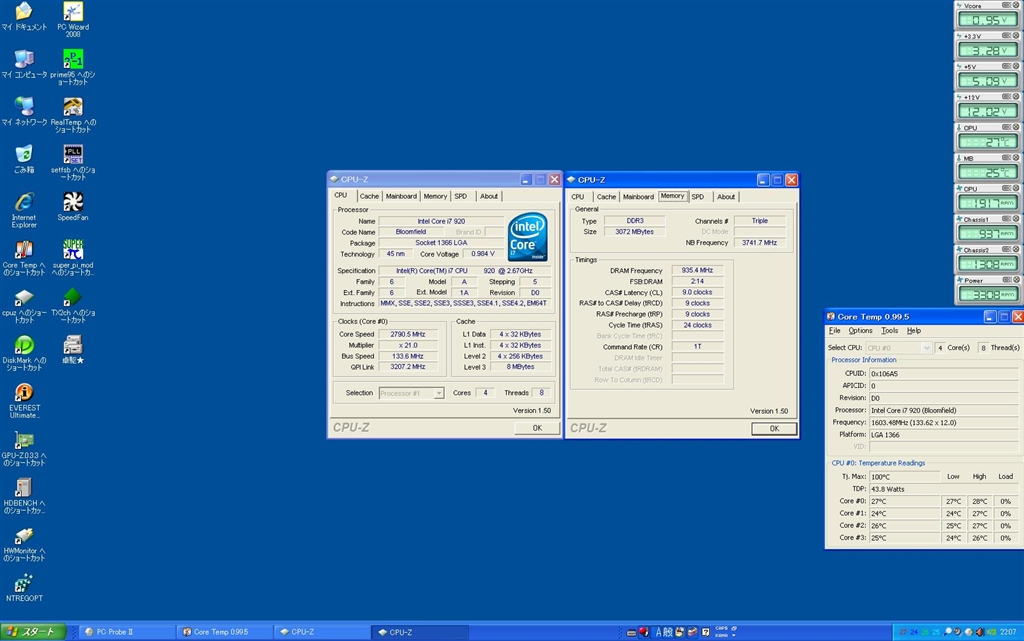Click OK in the CPU-Z processor window
This screenshot has height=641, width=1024.
[537, 428]
